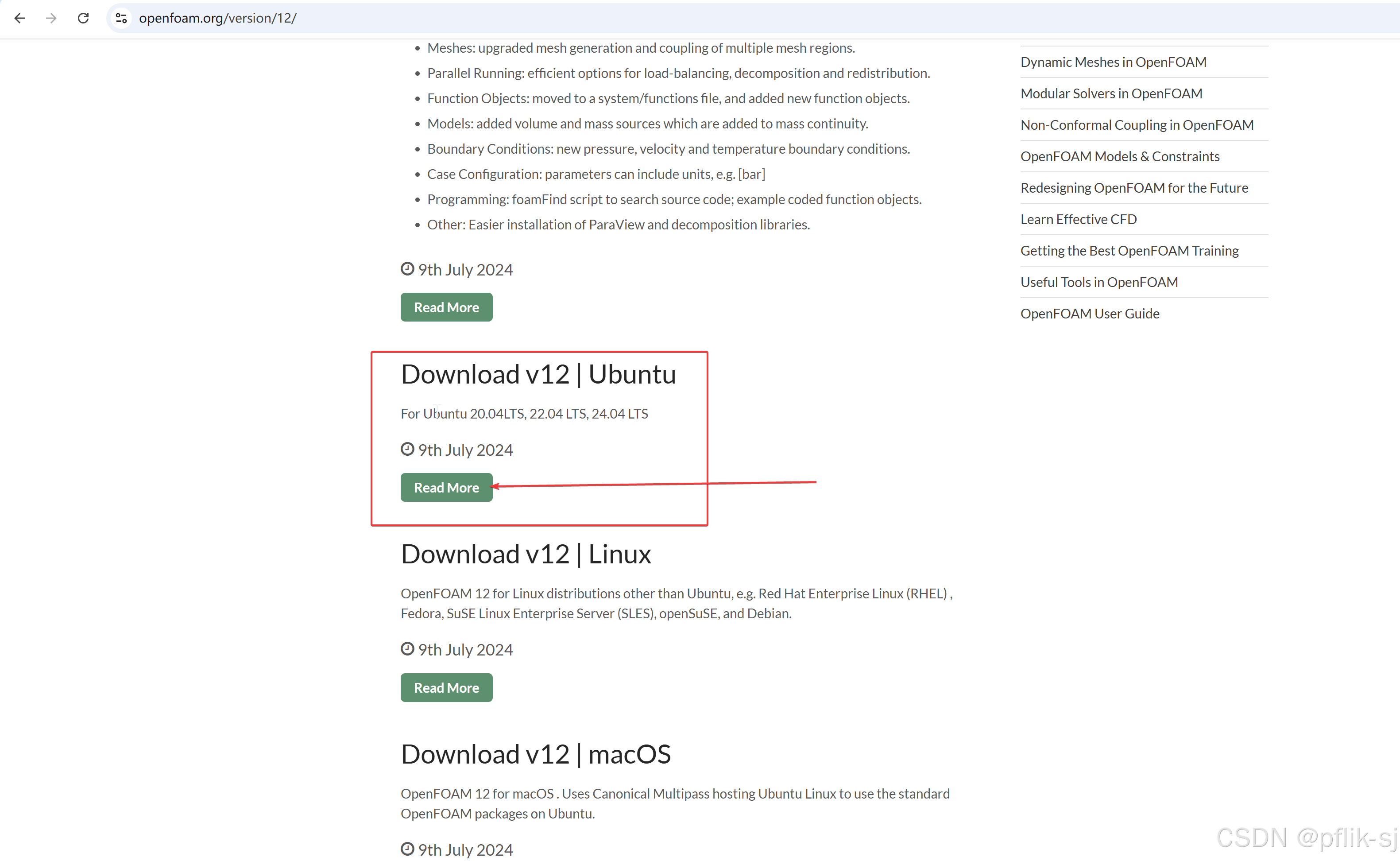Open the OpenFOAM User Guide link

point(1089,314)
